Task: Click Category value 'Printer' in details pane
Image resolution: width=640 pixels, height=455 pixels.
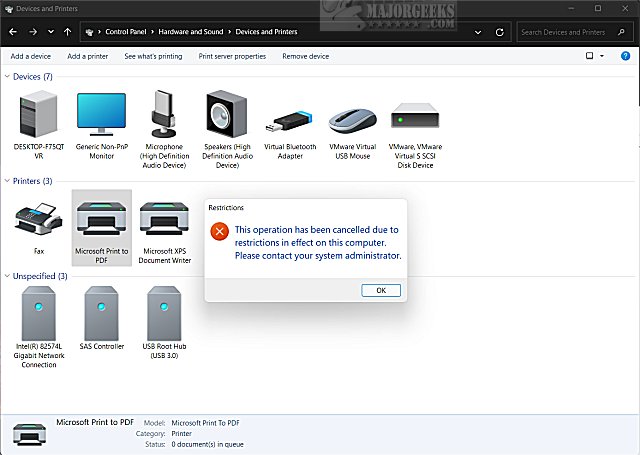Action: point(182,434)
